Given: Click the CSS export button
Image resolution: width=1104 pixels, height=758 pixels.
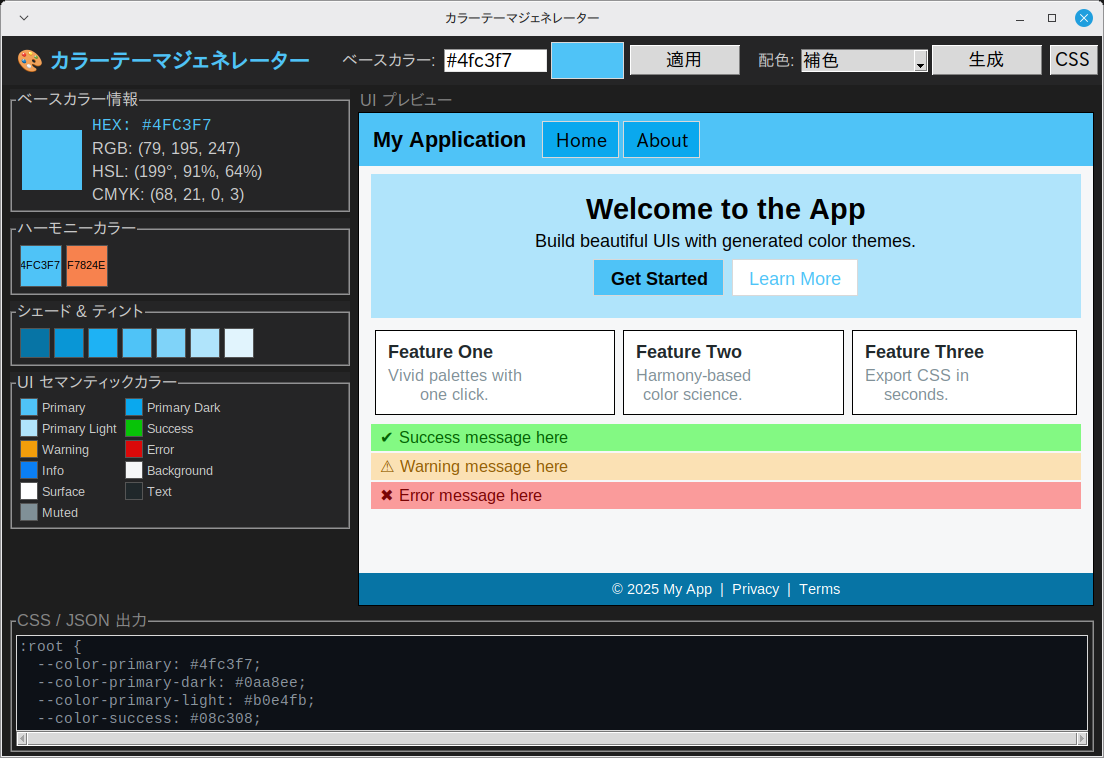Looking at the screenshot, I should click(1072, 60).
